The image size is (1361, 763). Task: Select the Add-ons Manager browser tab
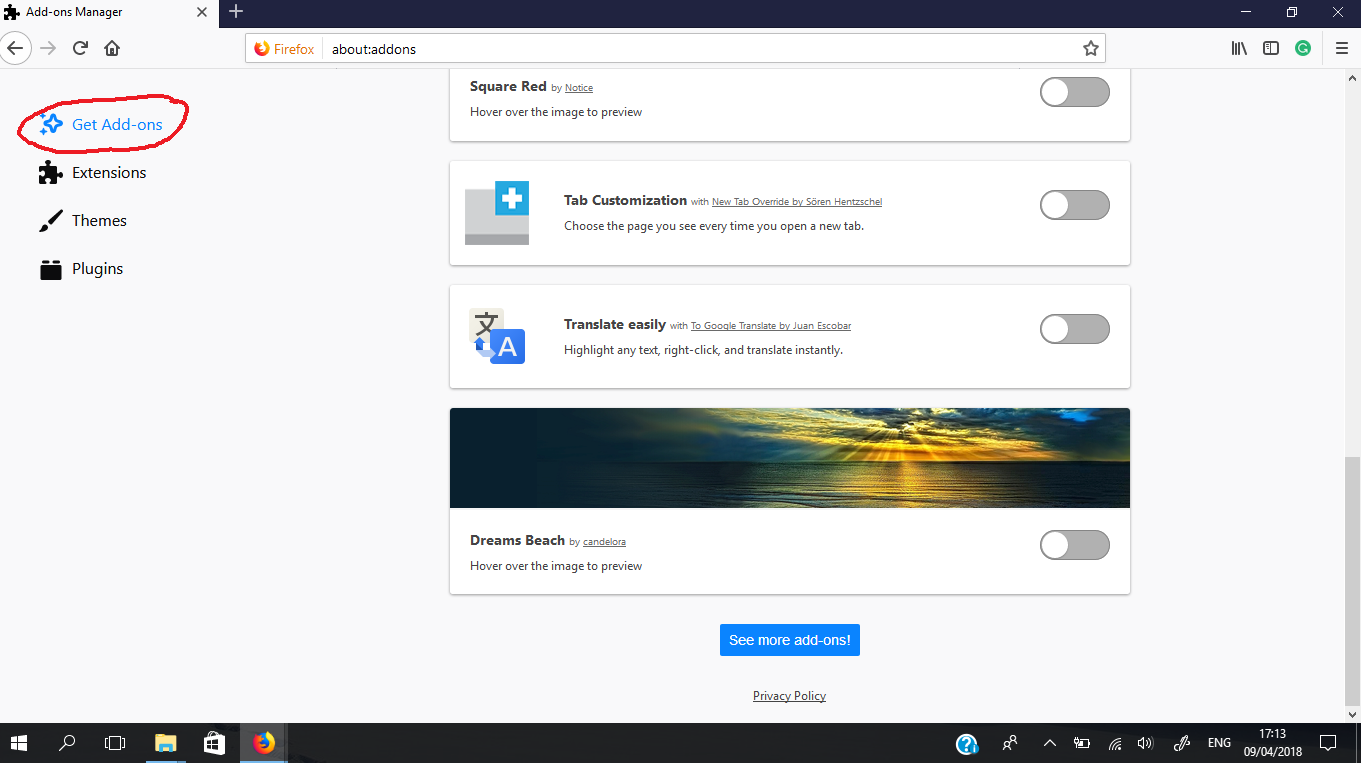(107, 12)
